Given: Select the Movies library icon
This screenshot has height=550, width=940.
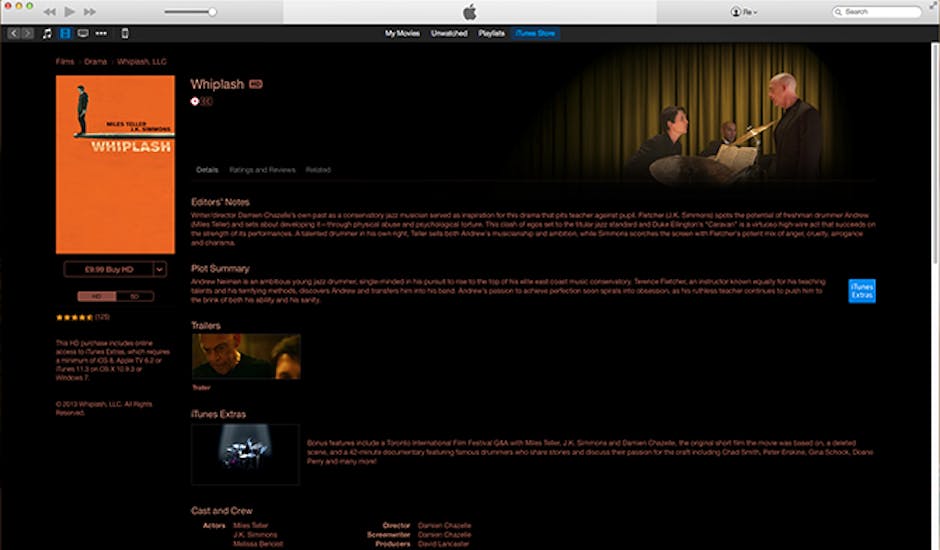Looking at the screenshot, I should click(x=65, y=33).
